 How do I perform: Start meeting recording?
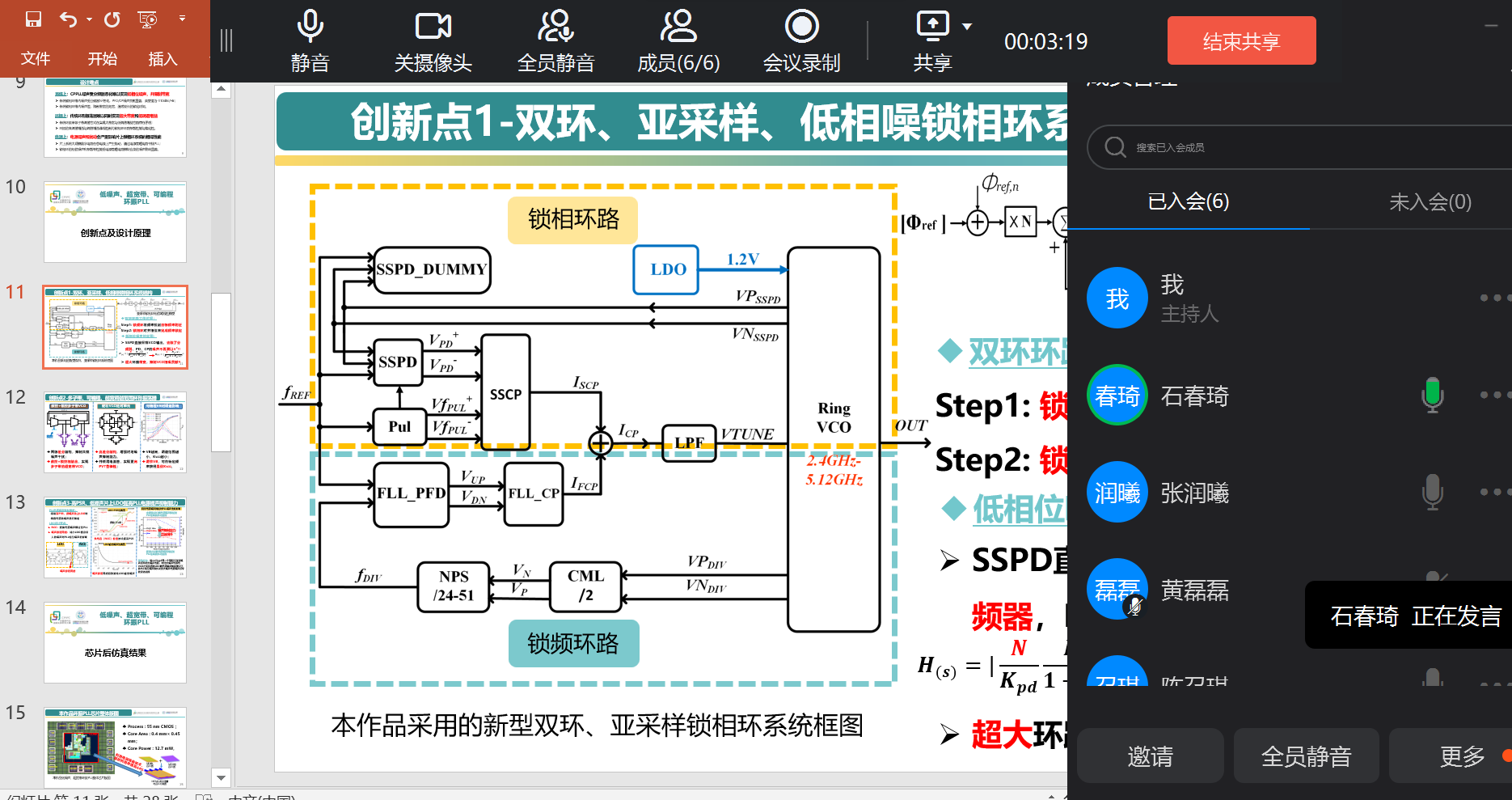point(801,28)
